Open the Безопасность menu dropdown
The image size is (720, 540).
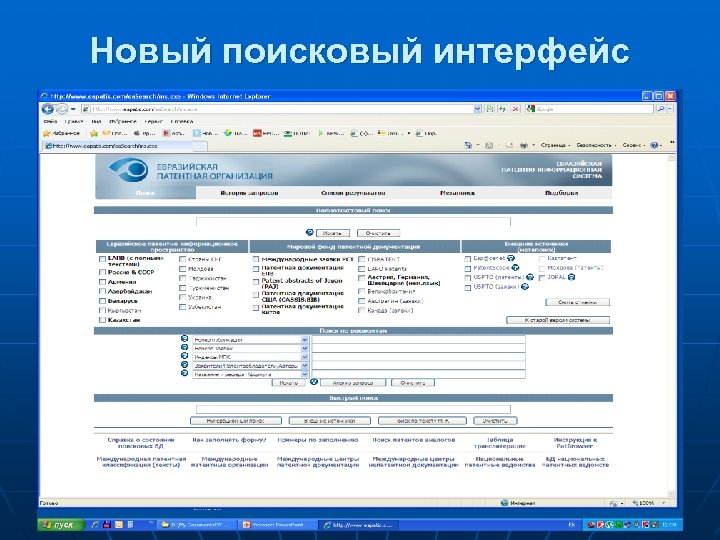click(x=596, y=145)
